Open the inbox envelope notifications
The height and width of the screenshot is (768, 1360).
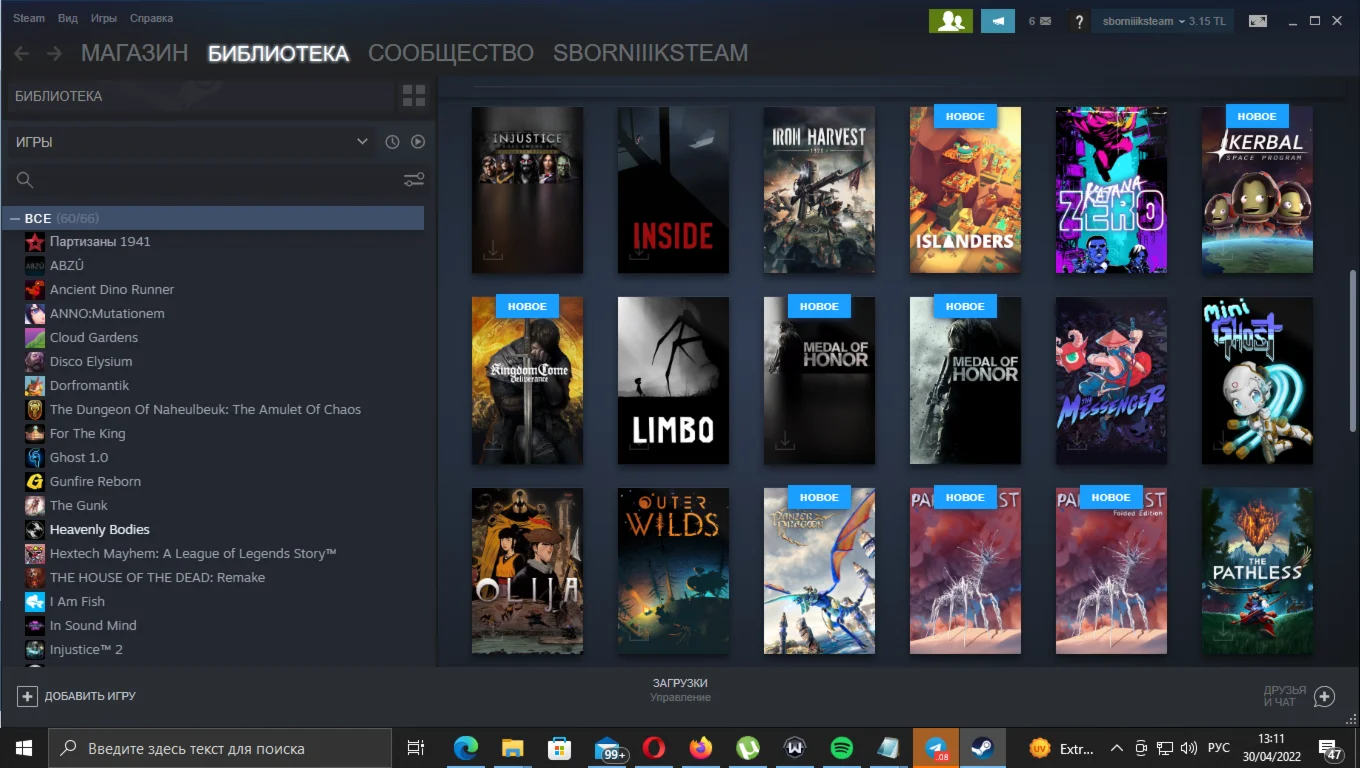point(1040,21)
